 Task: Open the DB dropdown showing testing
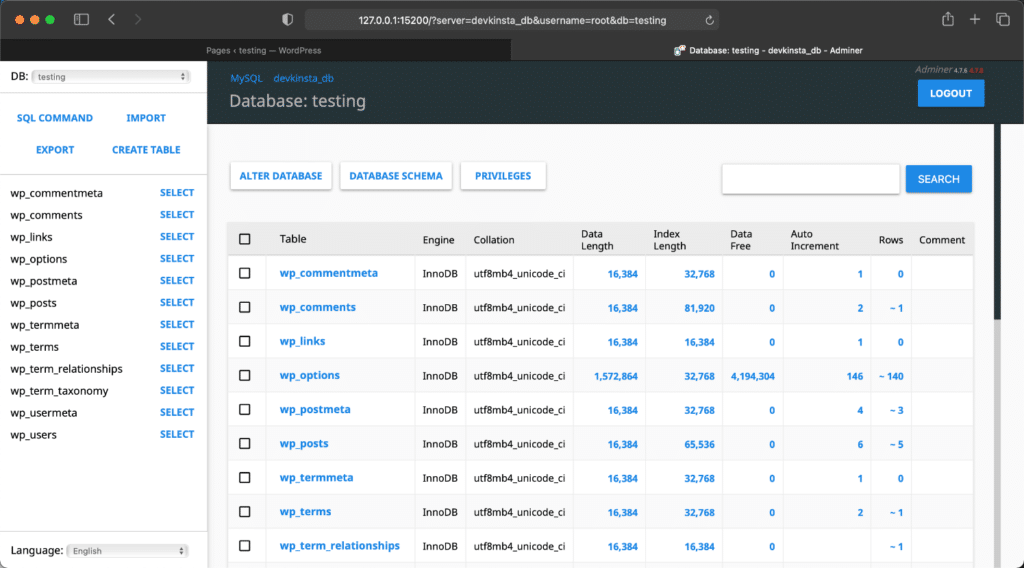click(110, 76)
